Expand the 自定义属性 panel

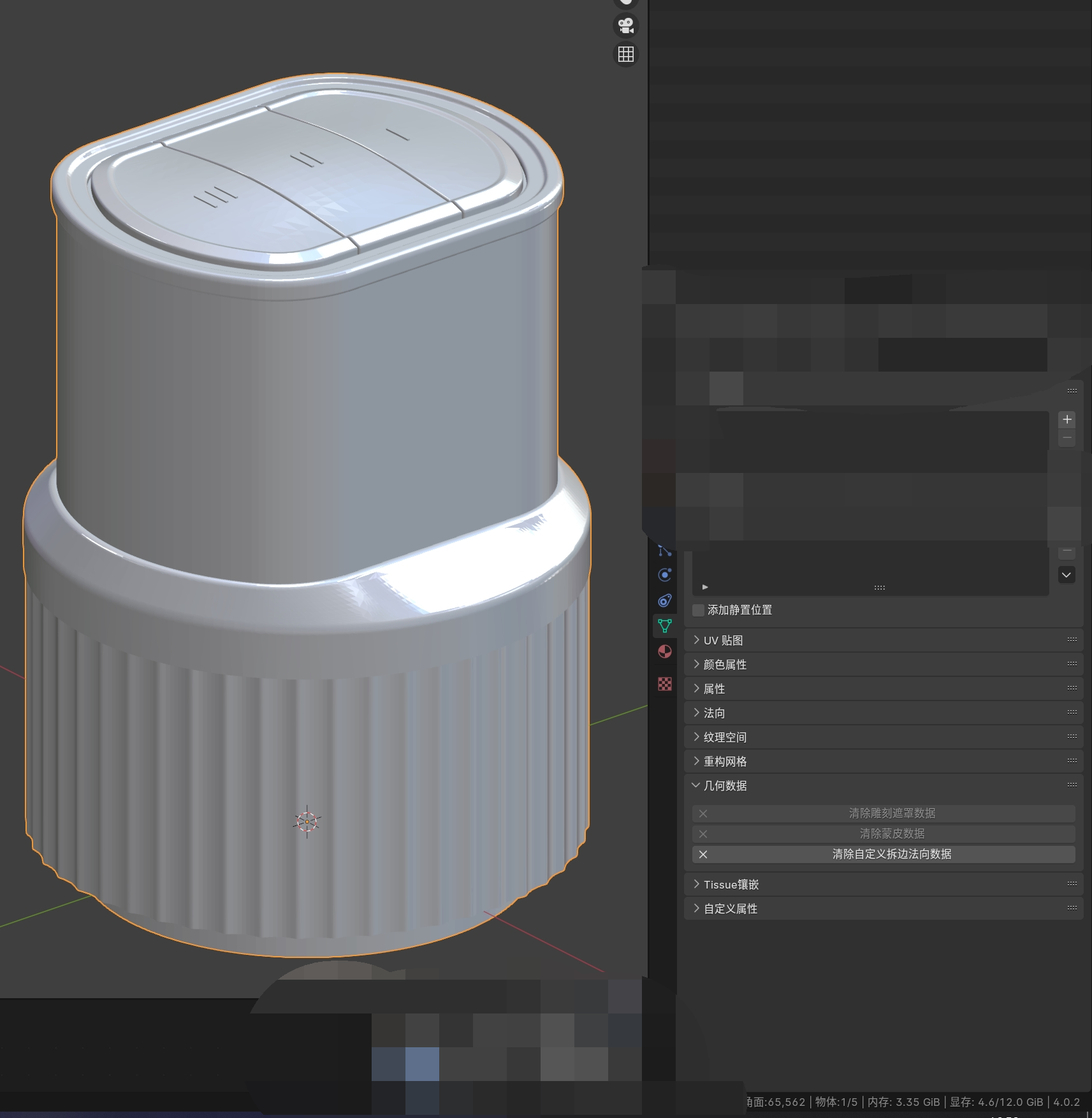click(884, 908)
